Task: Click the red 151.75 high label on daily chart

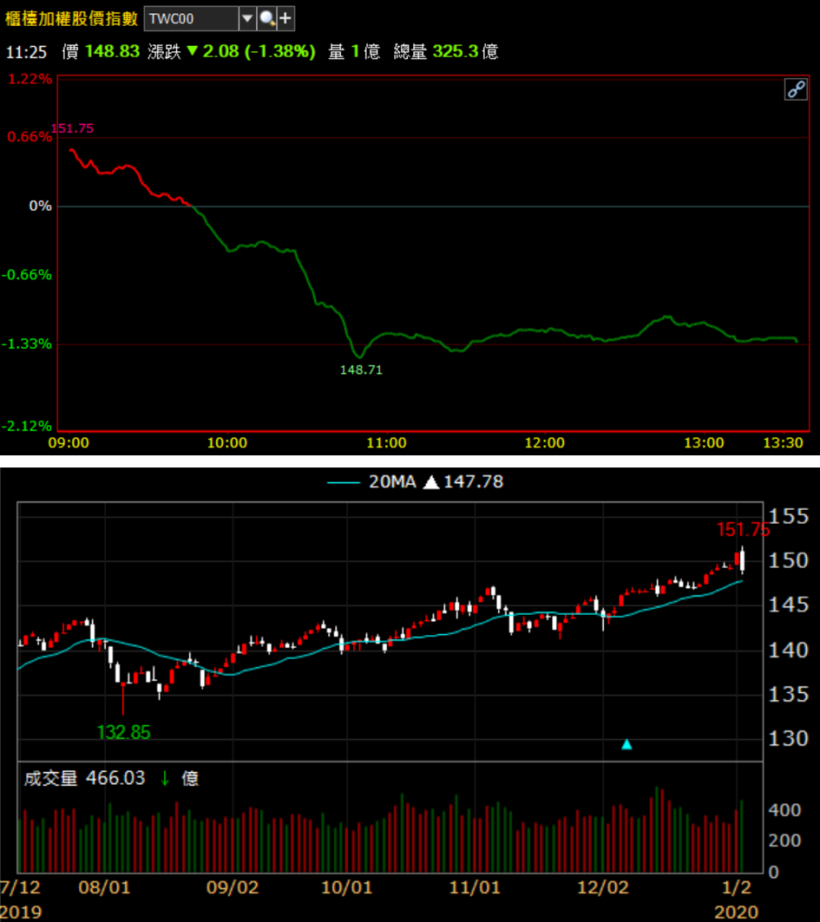Action: pyautogui.click(x=743, y=530)
